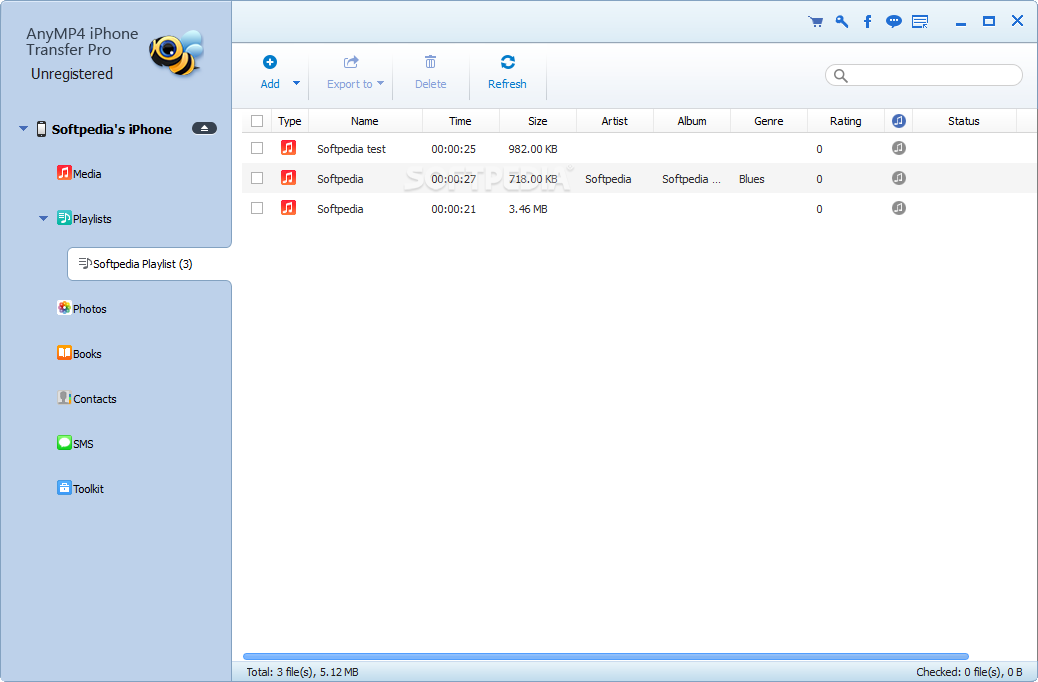Screen dimensions: 1038x682
Task: Click the Blues genre cell
Action: click(x=751, y=179)
